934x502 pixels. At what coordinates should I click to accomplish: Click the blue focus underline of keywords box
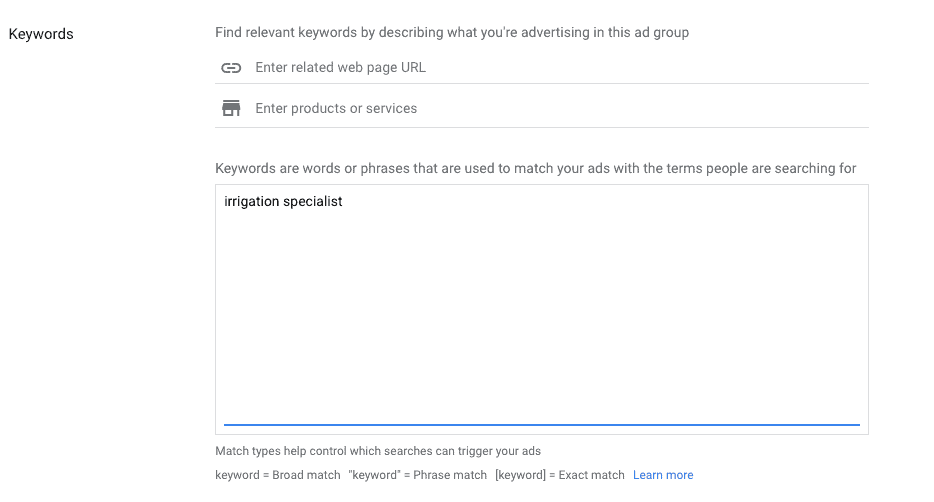pos(541,425)
